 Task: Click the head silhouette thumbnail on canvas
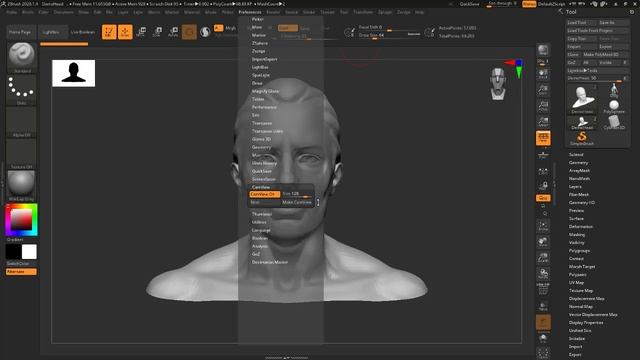click(x=73, y=73)
